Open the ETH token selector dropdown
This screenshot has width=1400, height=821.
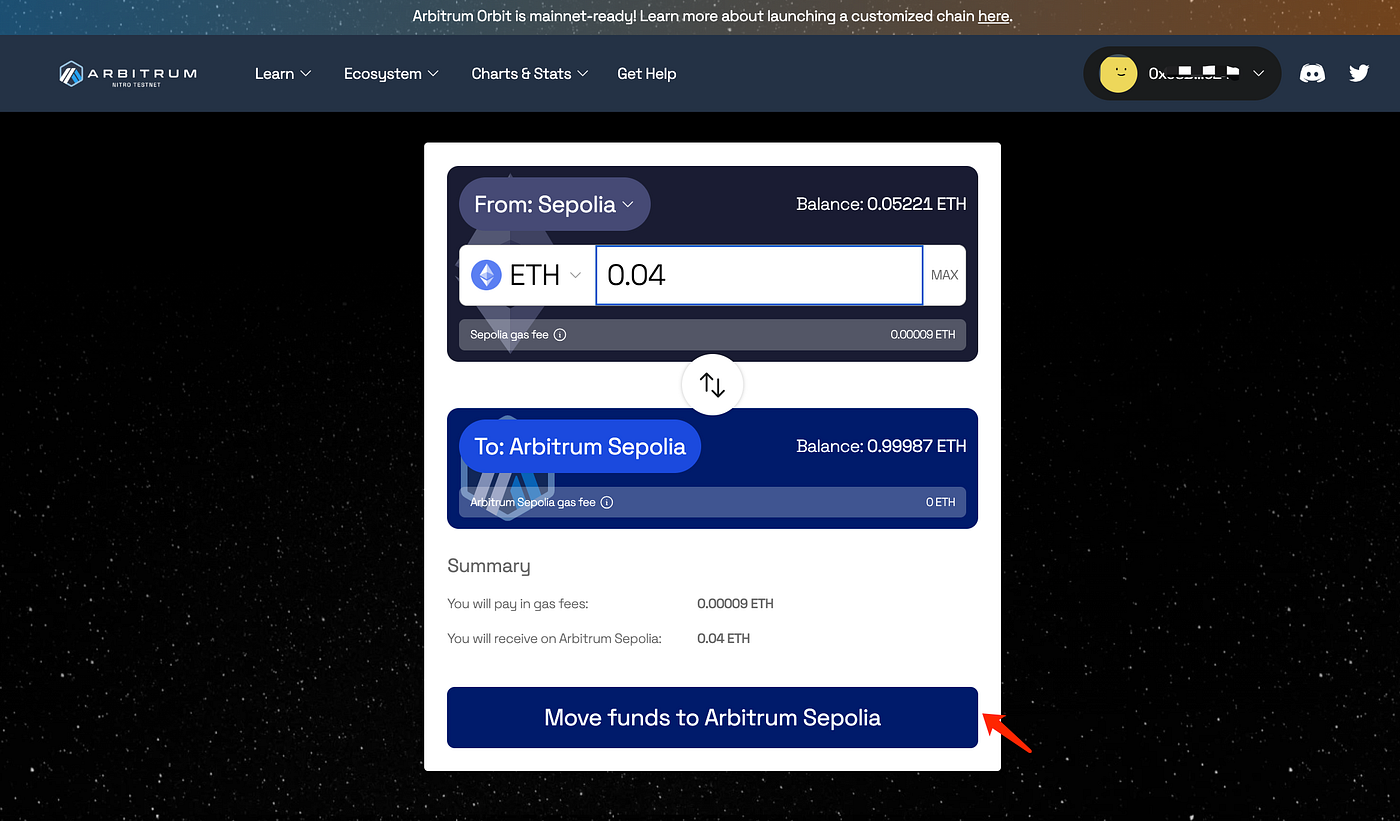coord(527,275)
